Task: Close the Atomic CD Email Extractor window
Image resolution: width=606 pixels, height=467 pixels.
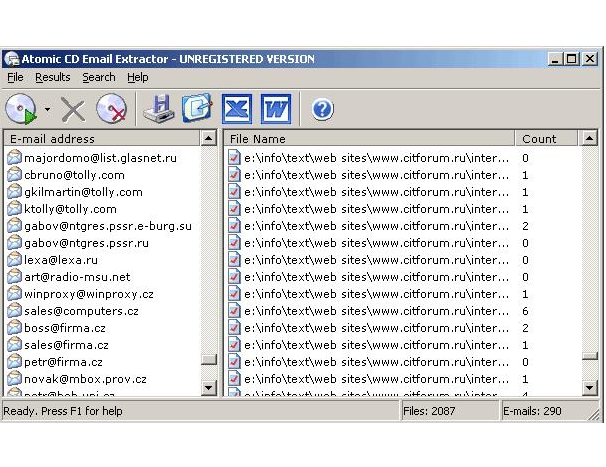Action: 590,59
